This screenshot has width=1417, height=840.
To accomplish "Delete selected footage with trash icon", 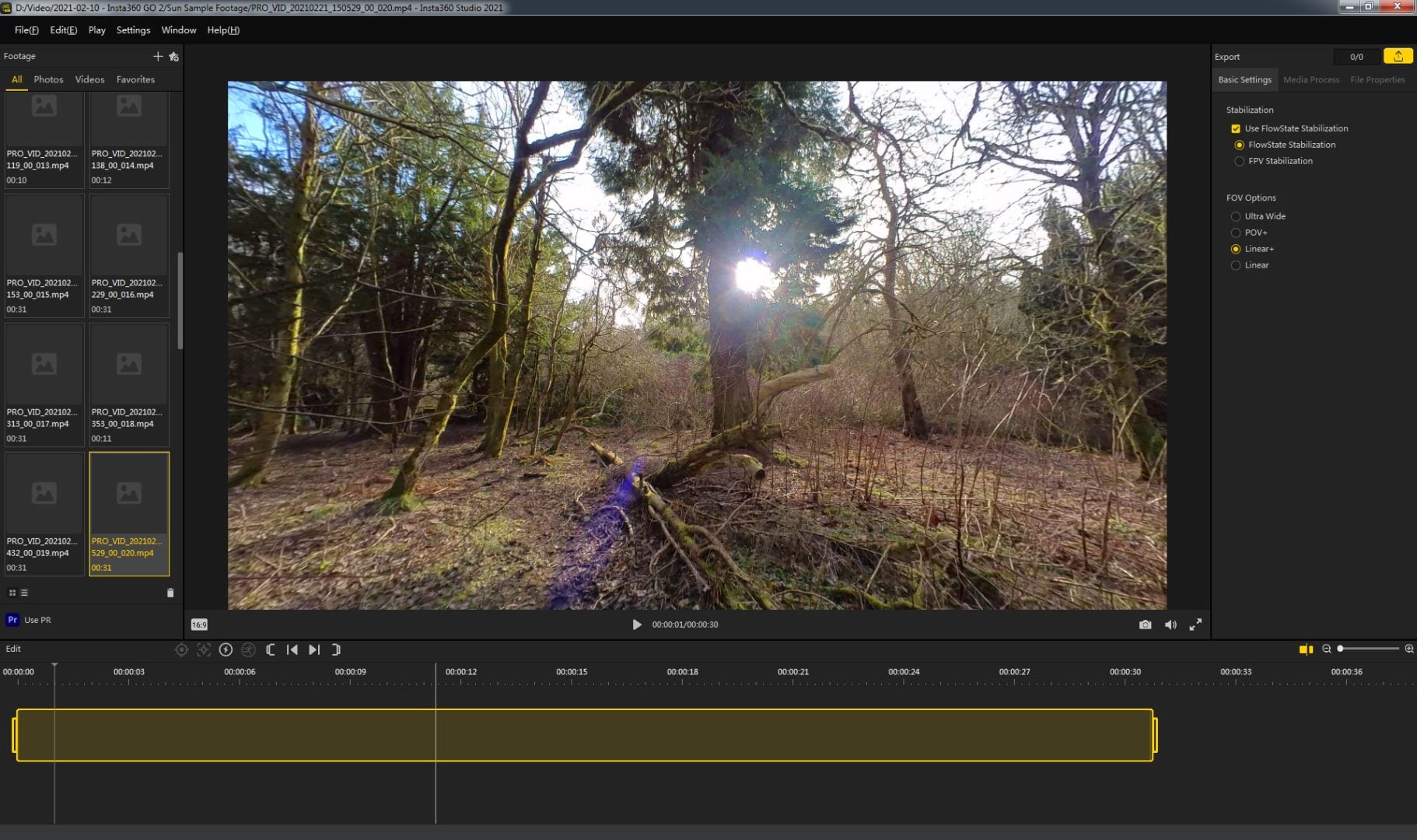I will [x=170, y=593].
